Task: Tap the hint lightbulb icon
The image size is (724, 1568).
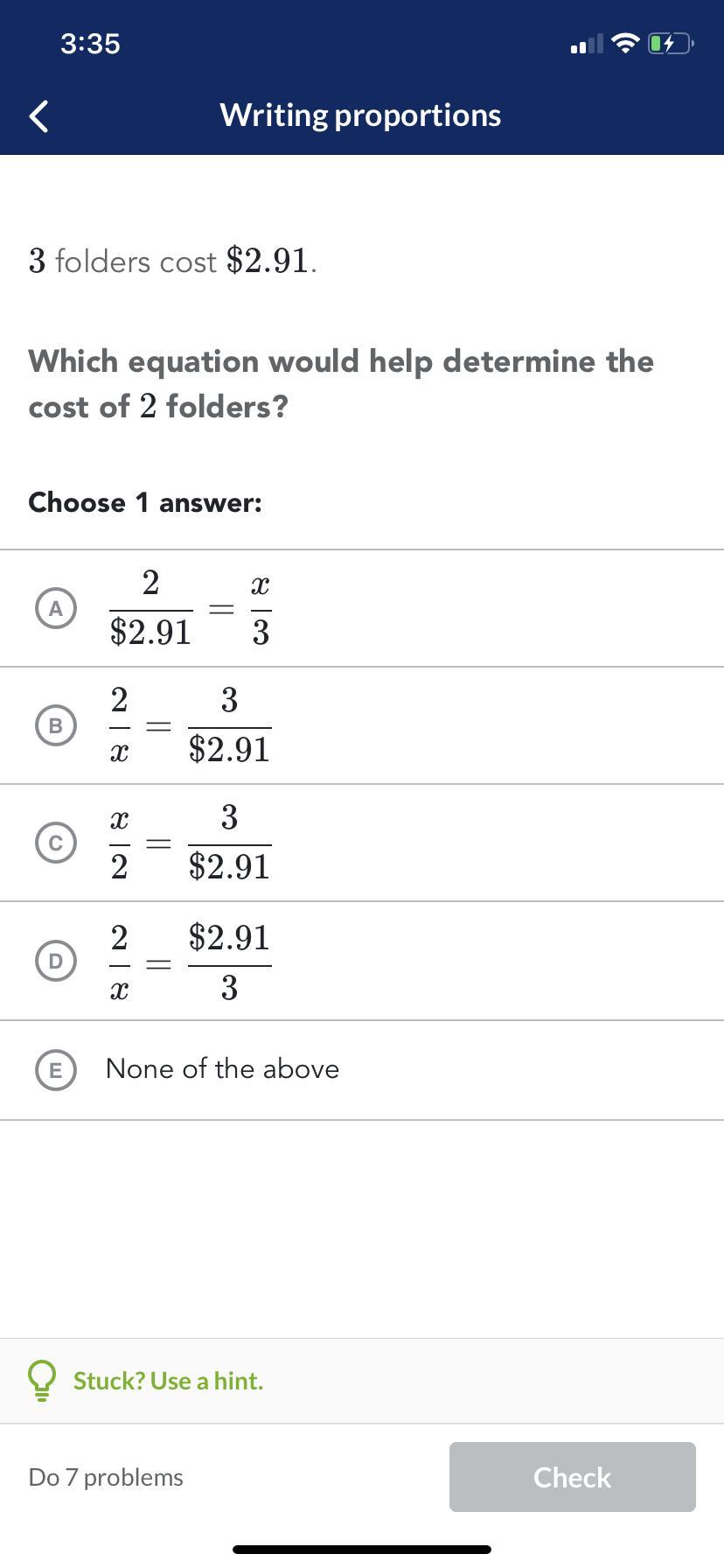Action: 42,1380
